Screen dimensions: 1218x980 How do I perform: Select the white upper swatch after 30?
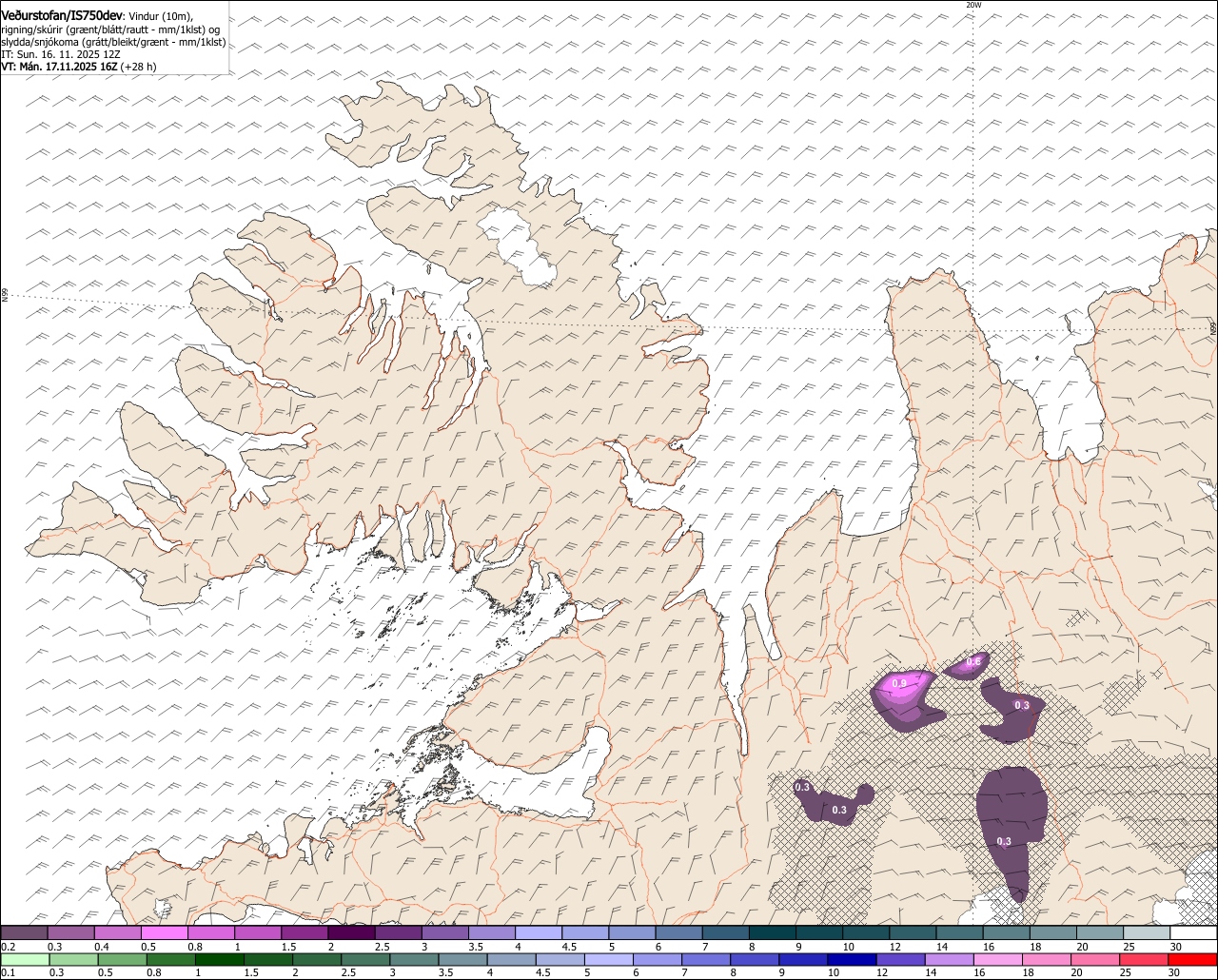pyautogui.click(x=1194, y=933)
